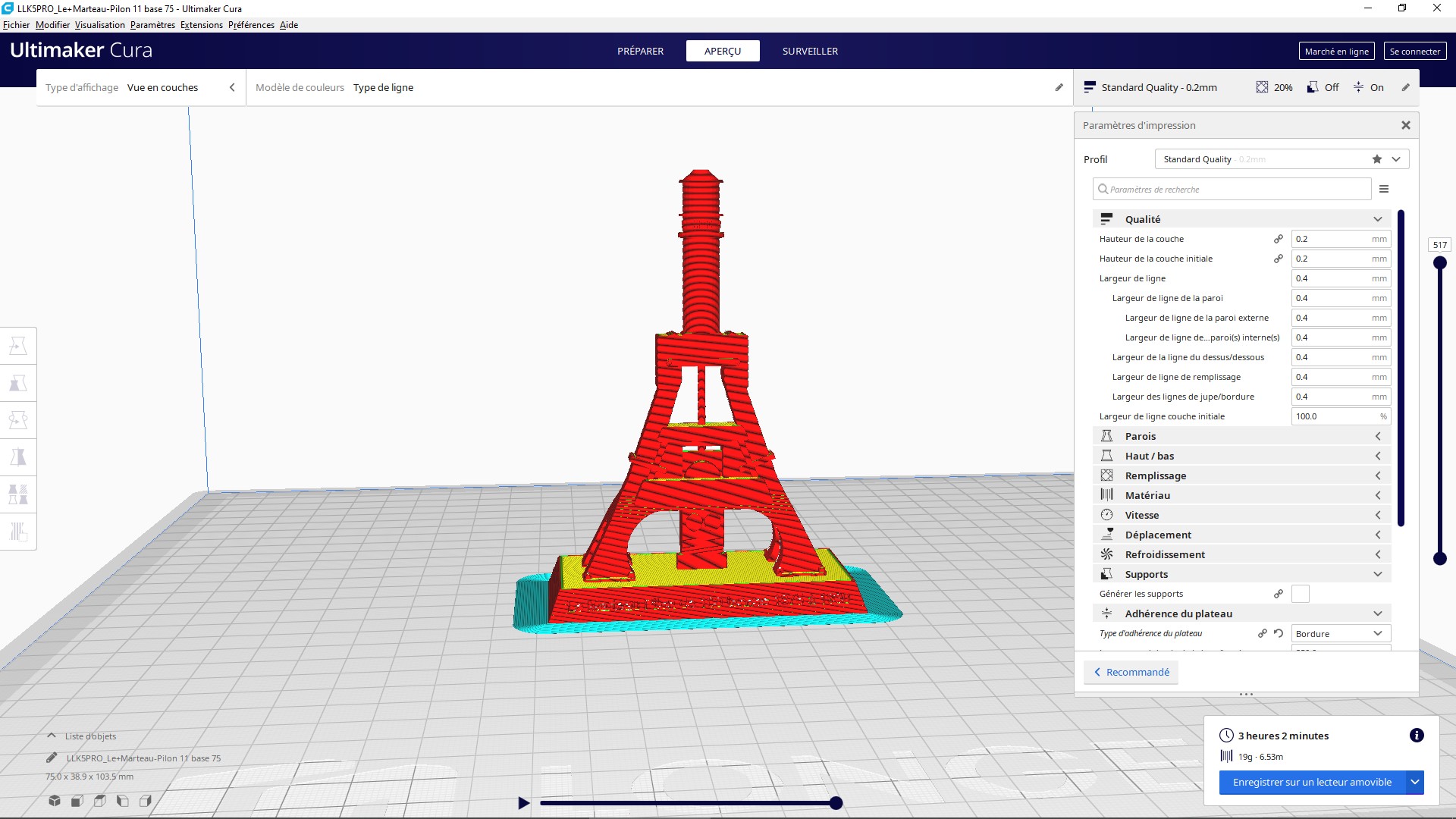Screen dimensions: 1456x819
Task: Open the Bordure adhesion type dropdown
Action: point(1341,633)
